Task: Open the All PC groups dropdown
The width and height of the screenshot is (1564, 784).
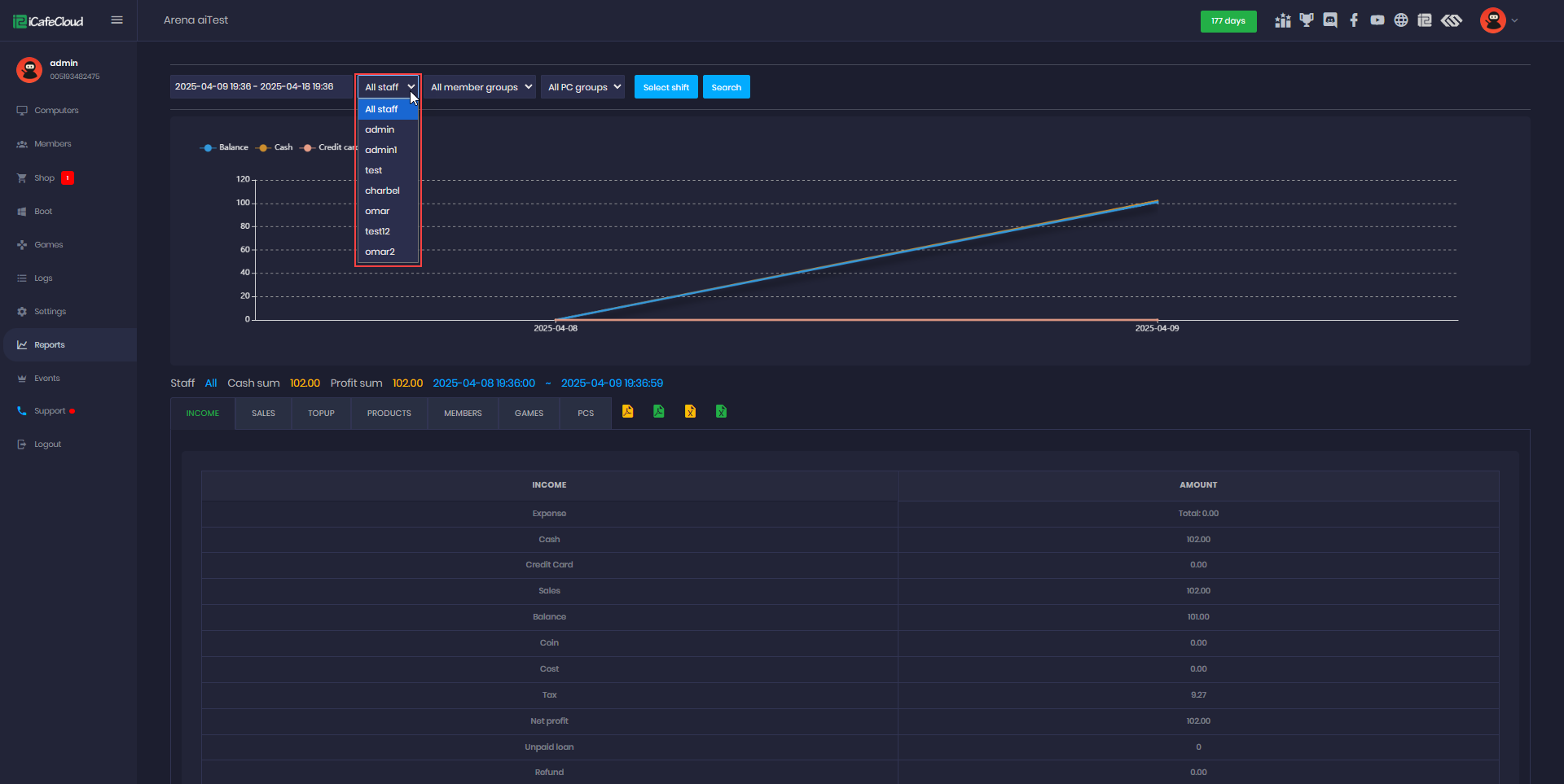Action: [583, 87]
